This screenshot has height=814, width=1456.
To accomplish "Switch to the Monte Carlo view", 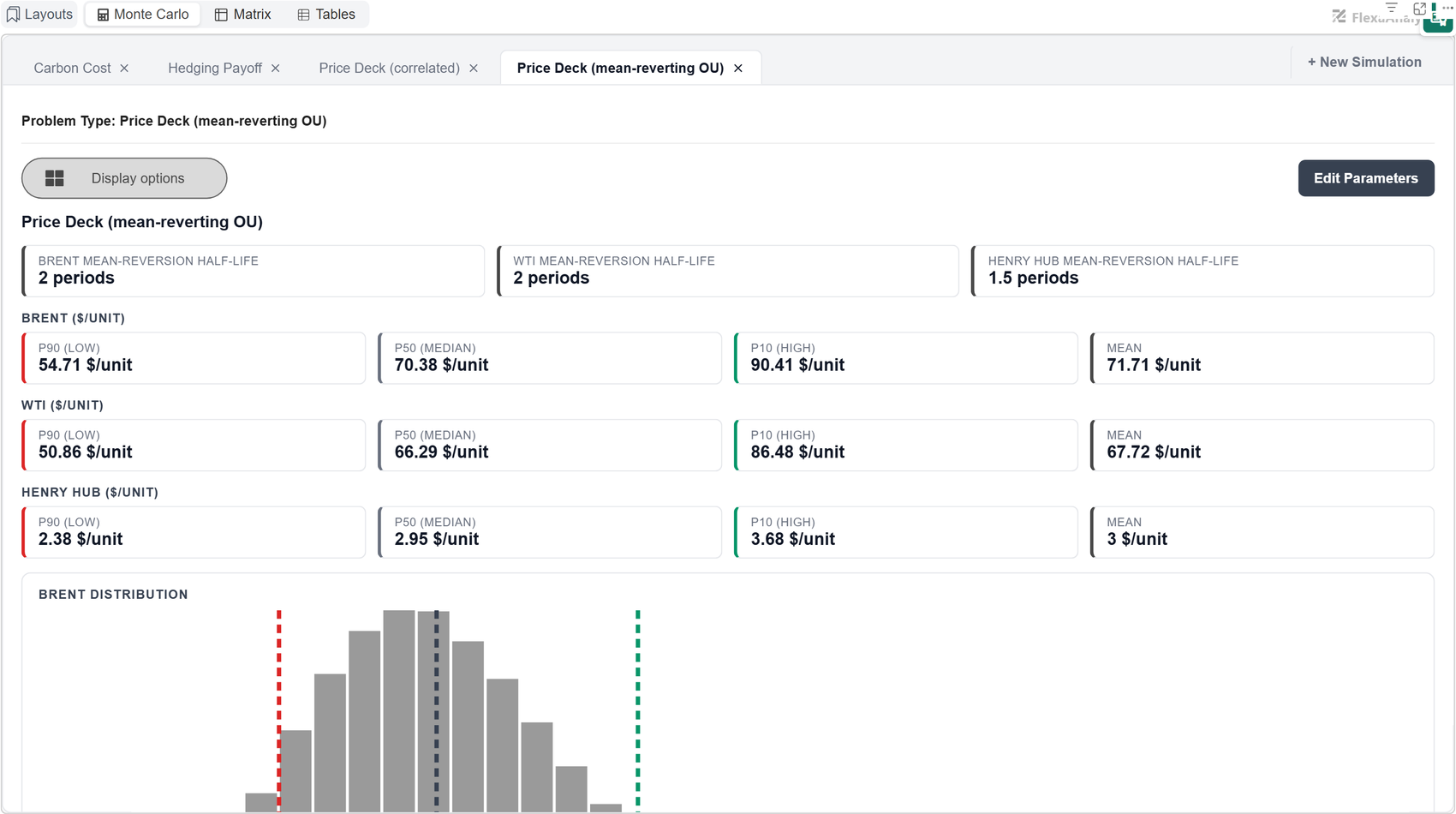I will [x=142, y=15].
